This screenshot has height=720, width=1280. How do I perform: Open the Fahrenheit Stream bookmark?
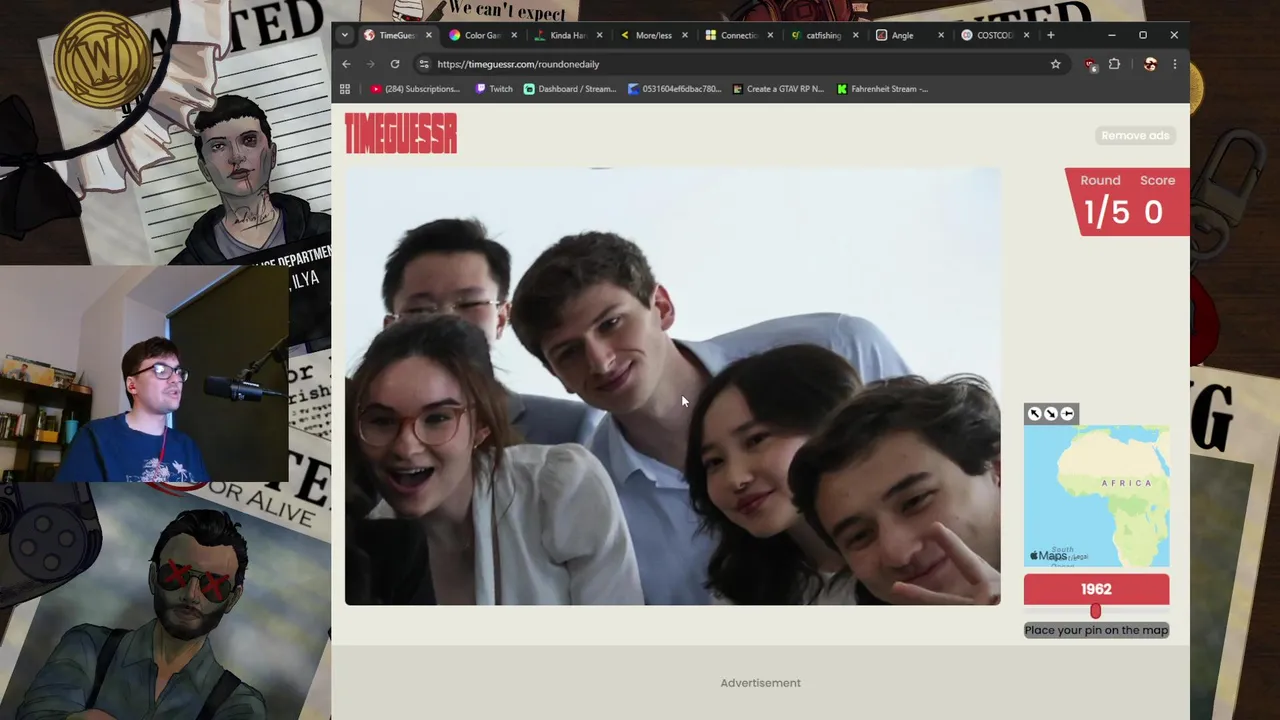882,89
